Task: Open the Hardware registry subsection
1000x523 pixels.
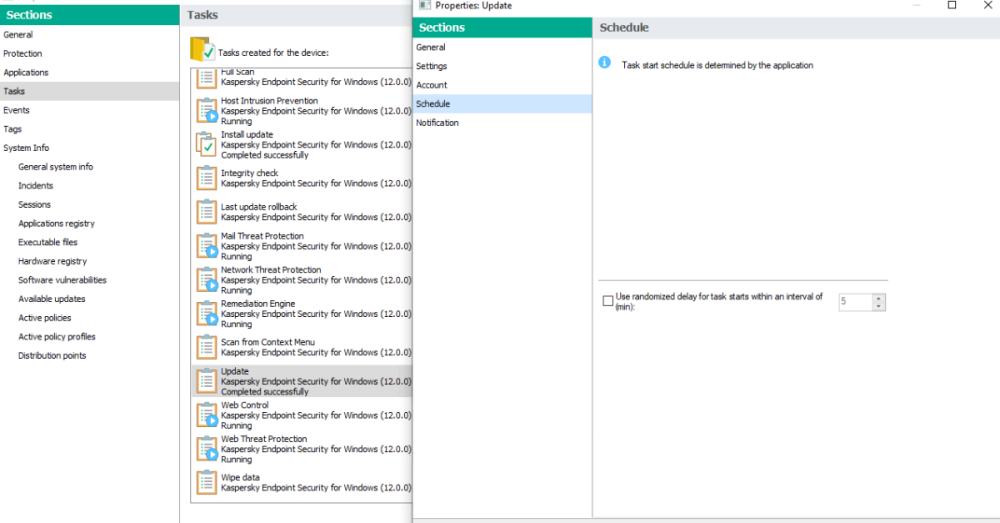Action: point(52,261)
